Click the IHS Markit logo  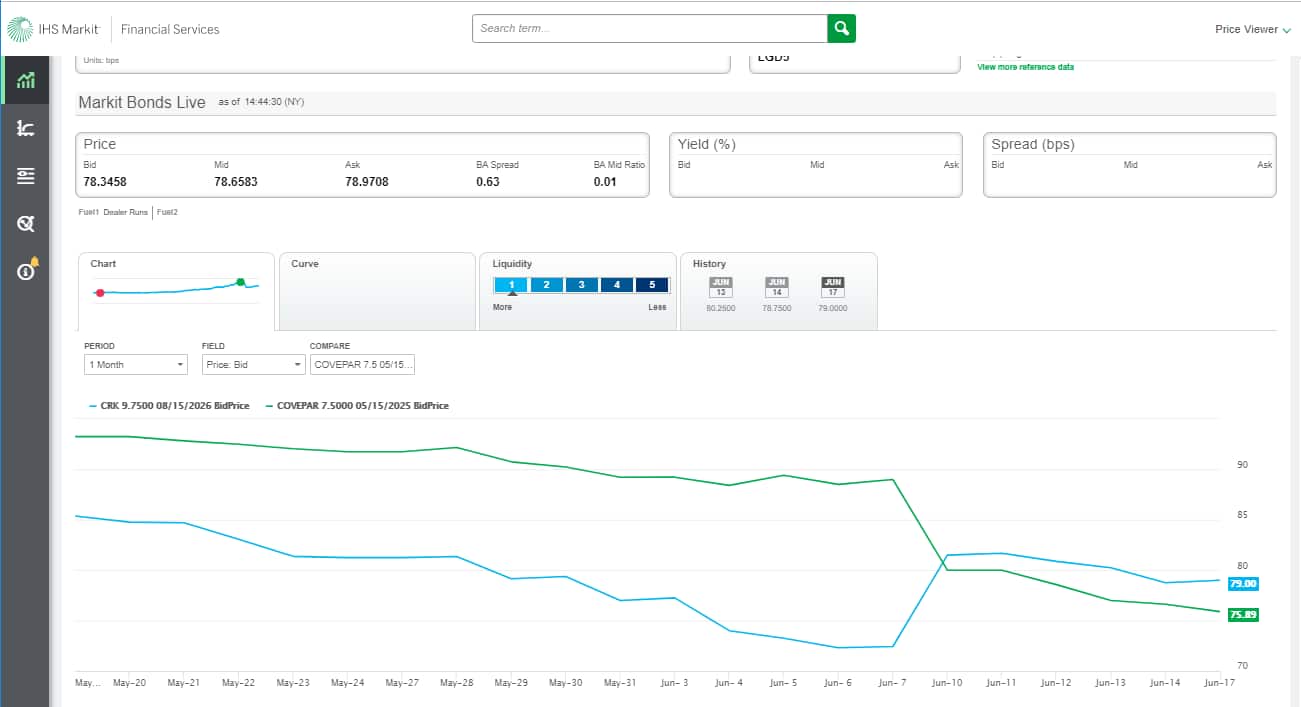(x=53, y=29)
